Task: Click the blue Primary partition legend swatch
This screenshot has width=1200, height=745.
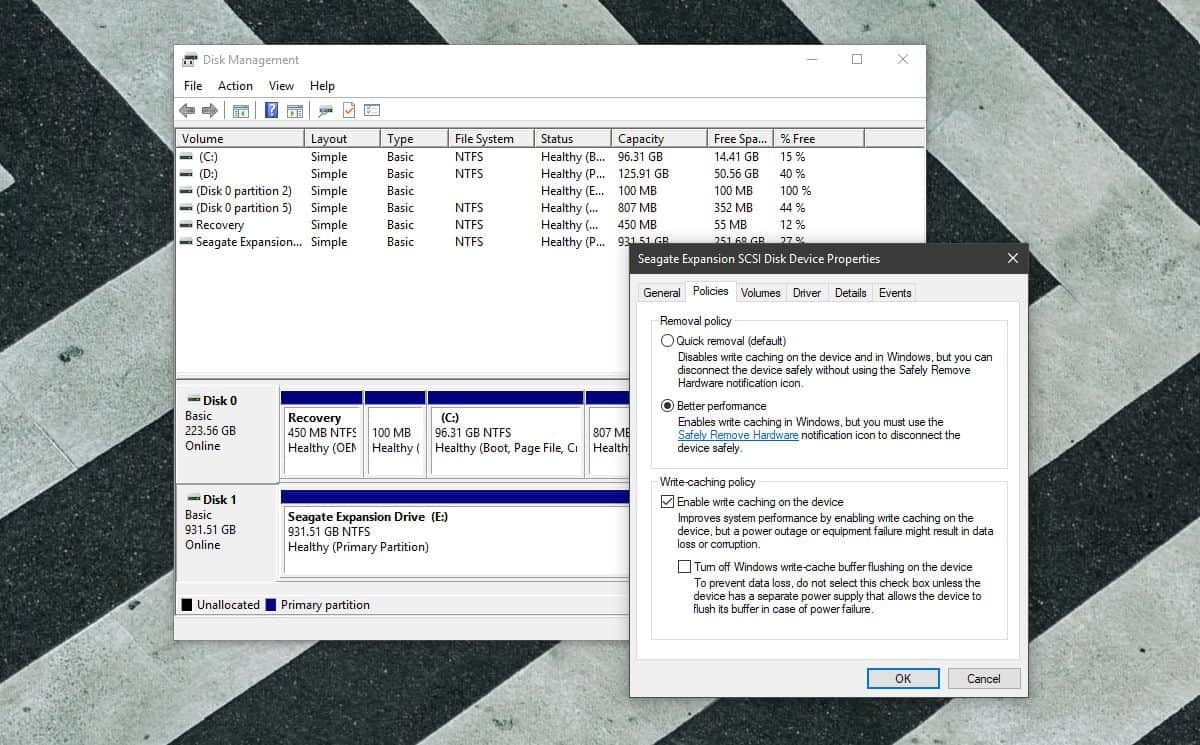Action: pos(271,605)
